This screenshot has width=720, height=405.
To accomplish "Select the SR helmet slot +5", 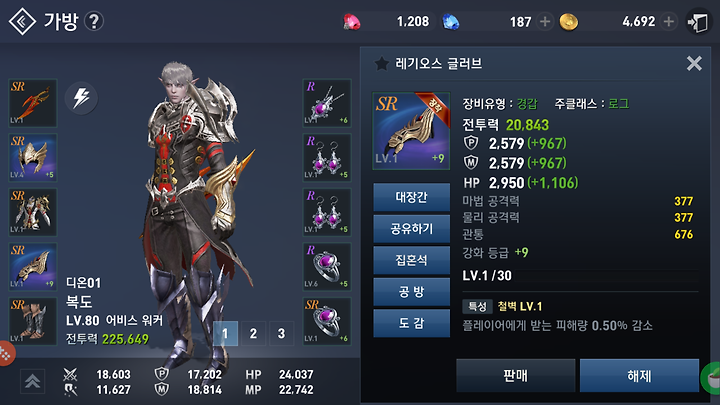I will 33,158.
